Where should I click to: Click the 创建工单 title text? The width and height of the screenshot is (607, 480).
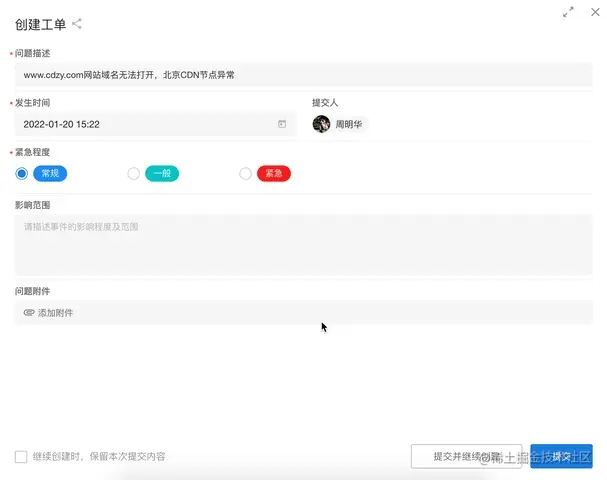coord(40,24)
